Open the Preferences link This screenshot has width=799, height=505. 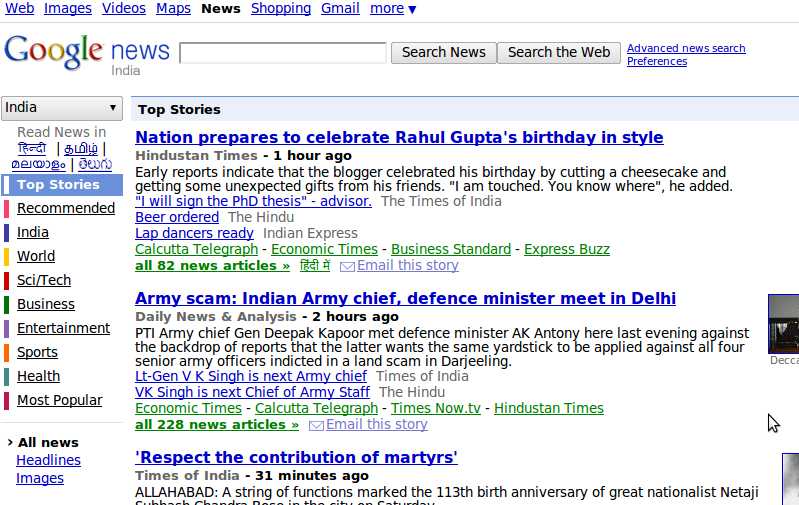point(657,62)
